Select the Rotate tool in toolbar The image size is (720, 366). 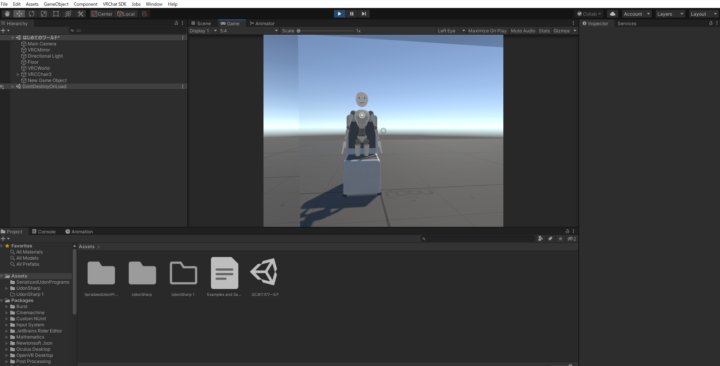click(x=32, y=14)
